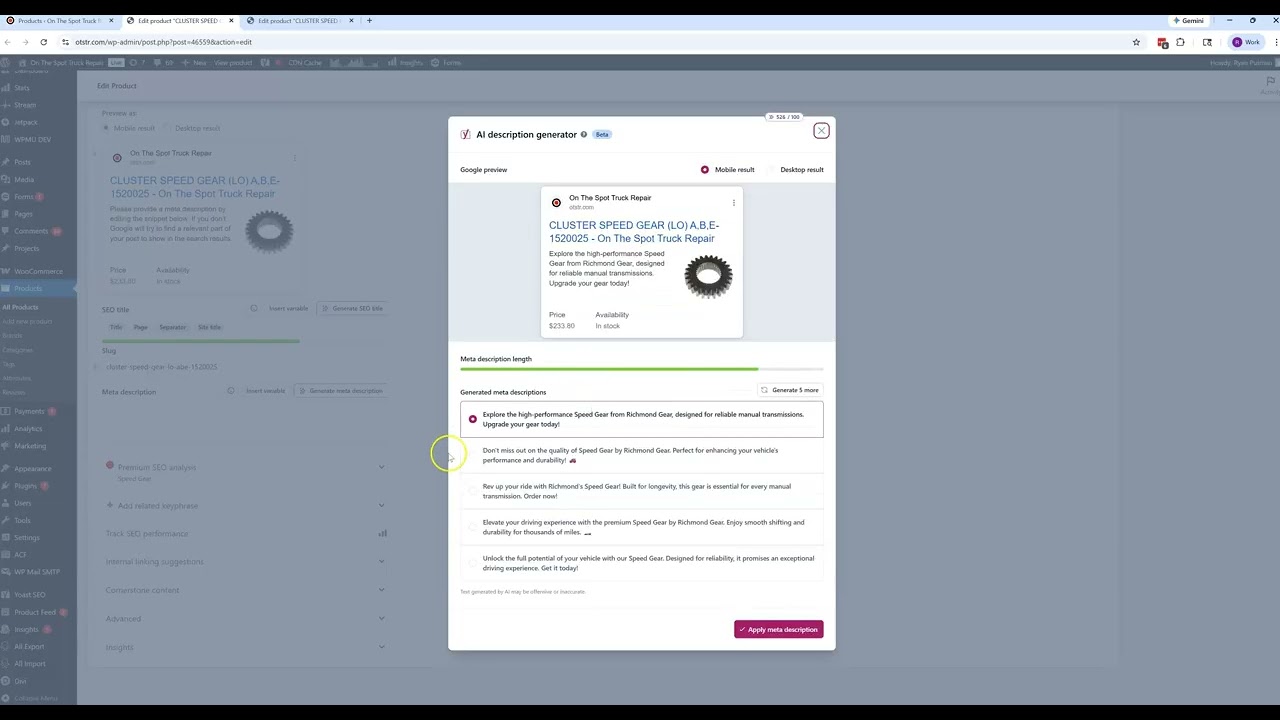Viewport: 1280px width, 720px height.
Task: Click Generate 5 more button
Action: pos(790,390)
